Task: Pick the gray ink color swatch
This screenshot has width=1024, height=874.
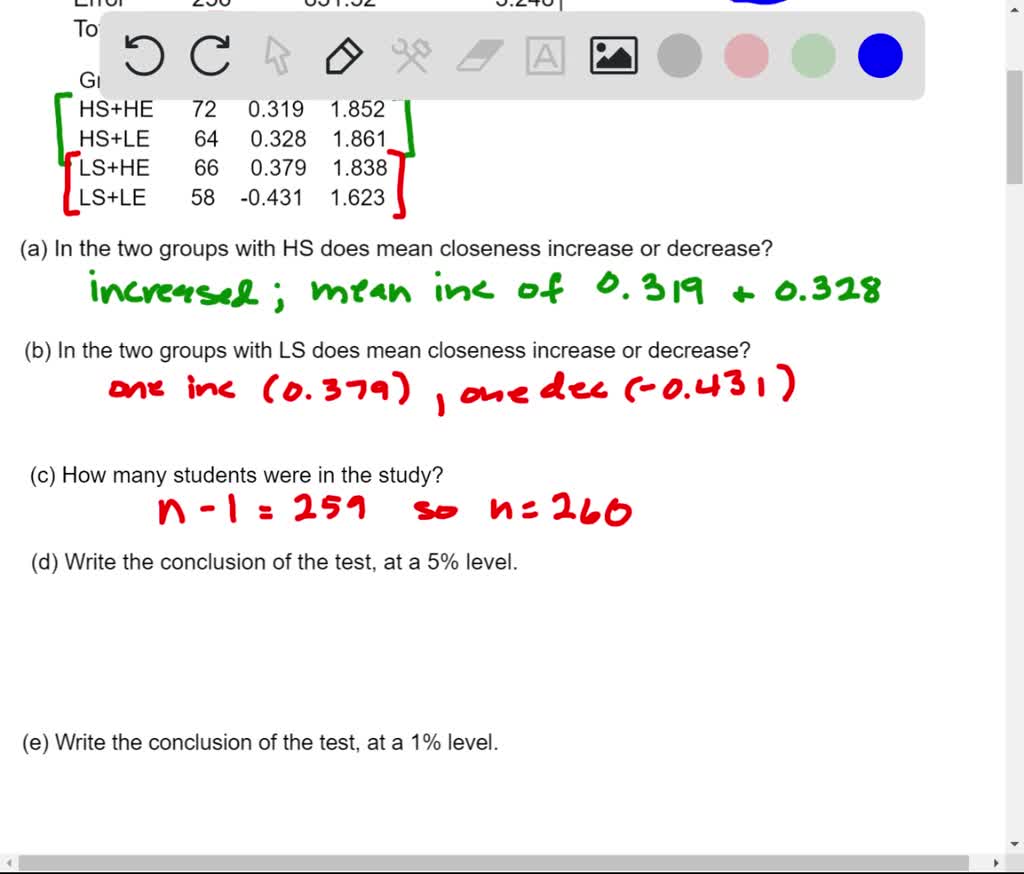Action: point(679,56)
